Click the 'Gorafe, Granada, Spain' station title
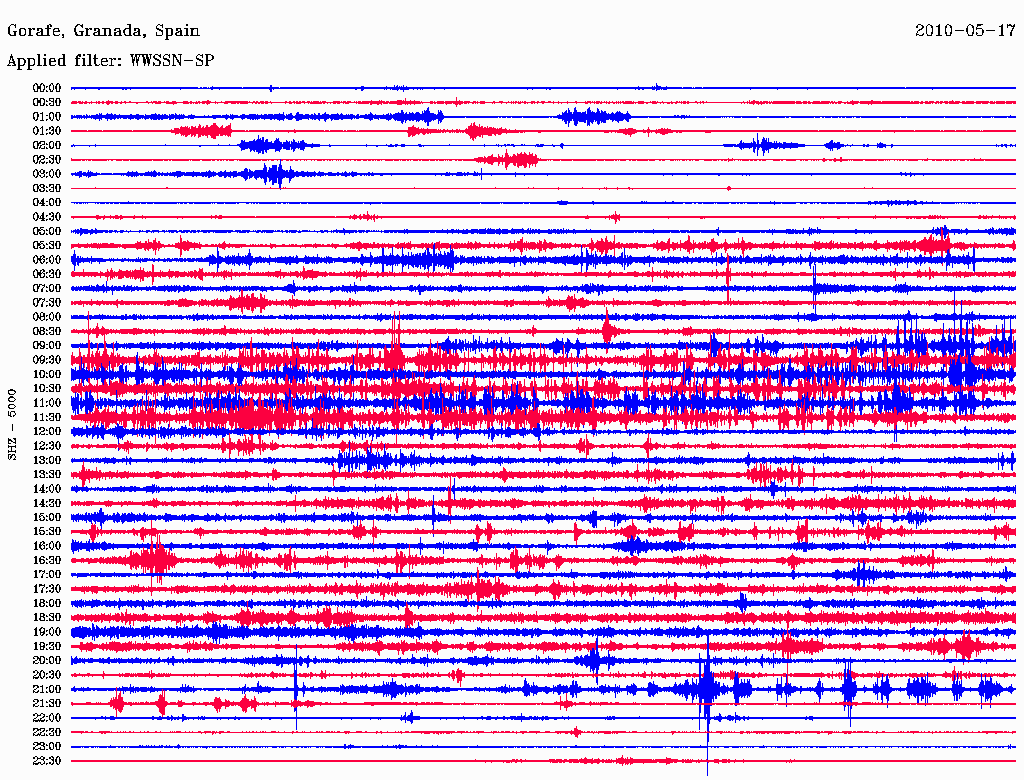Viewport: 1024px width, 780px height. pyautogui.click(x=103, y=31)
